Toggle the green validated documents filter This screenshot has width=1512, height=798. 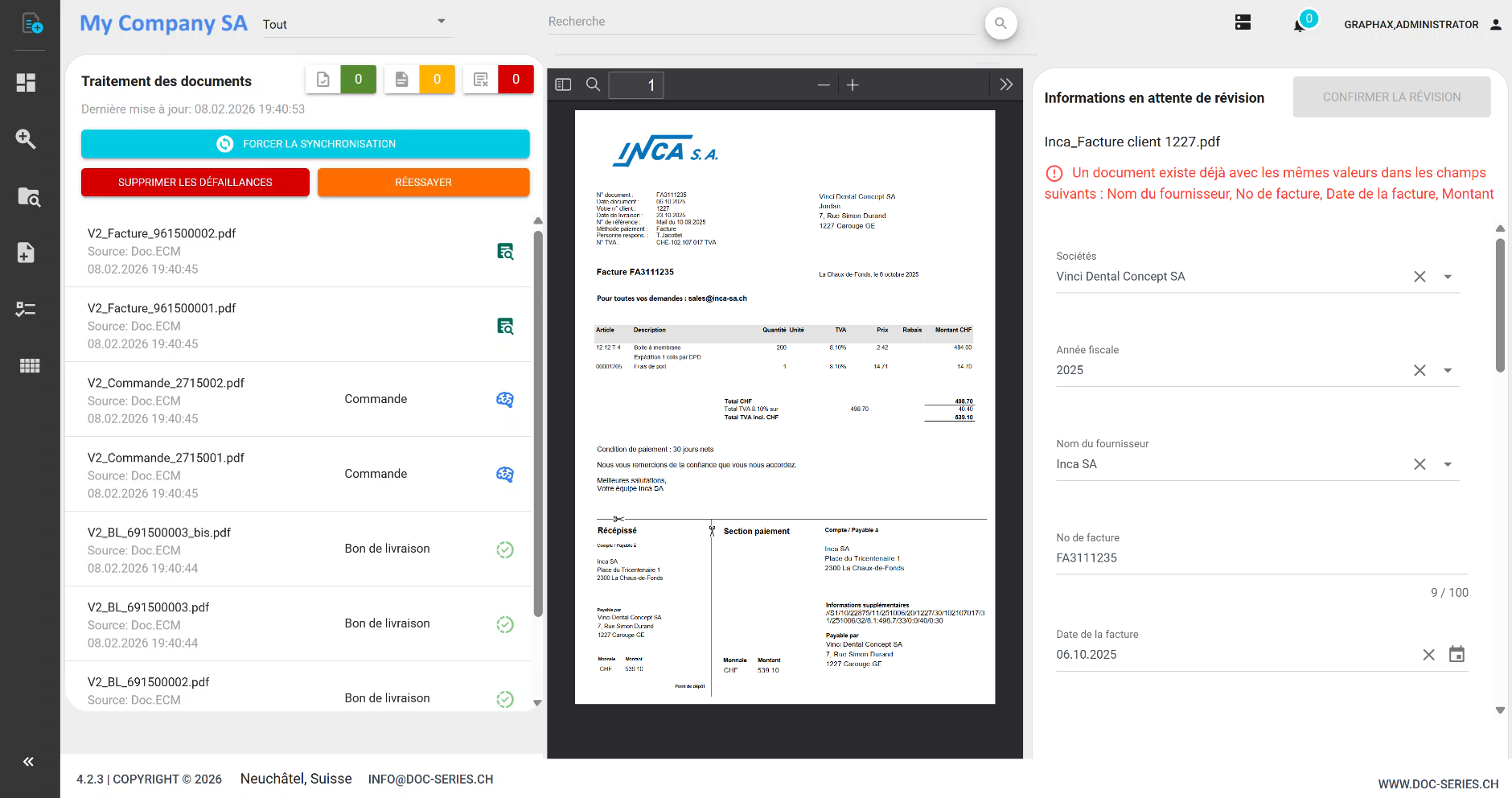coord(340,79)
